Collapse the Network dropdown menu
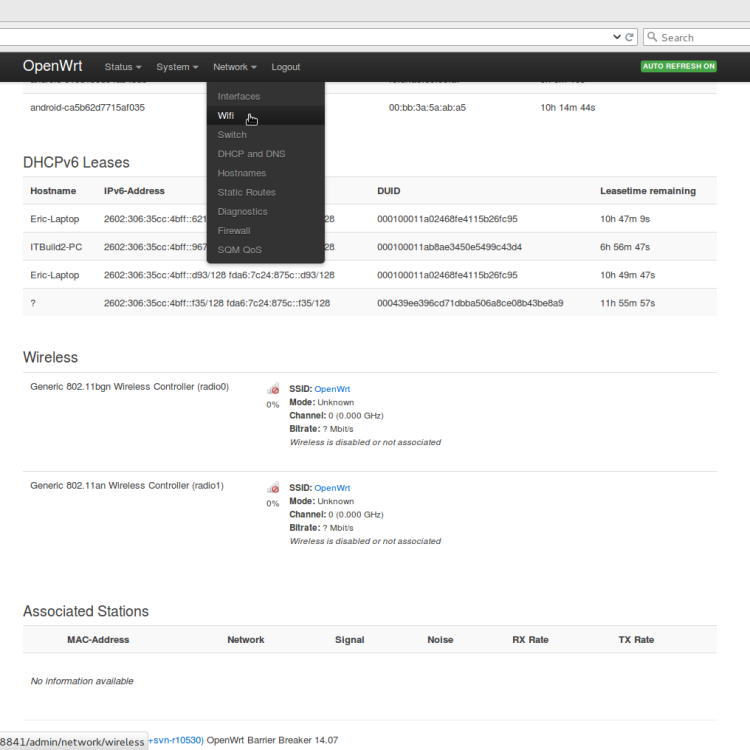Viewport: 750px width, 750px height. (235, 67)
